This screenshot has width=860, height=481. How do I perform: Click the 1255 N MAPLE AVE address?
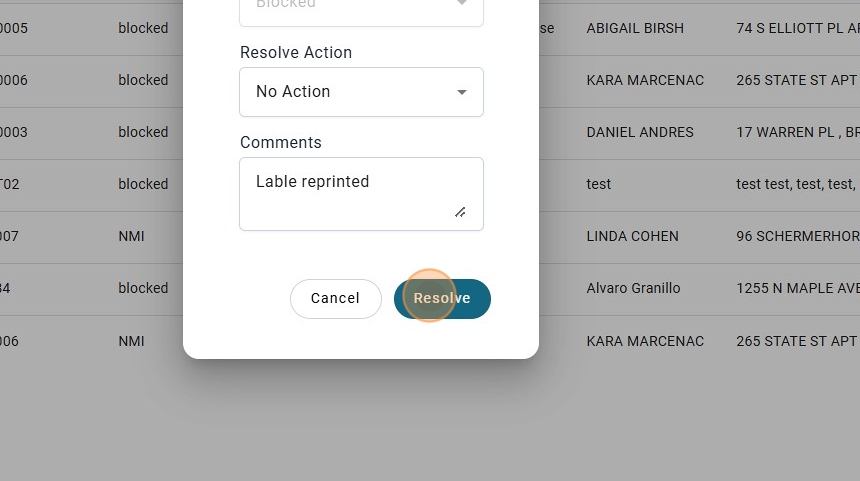797,288
